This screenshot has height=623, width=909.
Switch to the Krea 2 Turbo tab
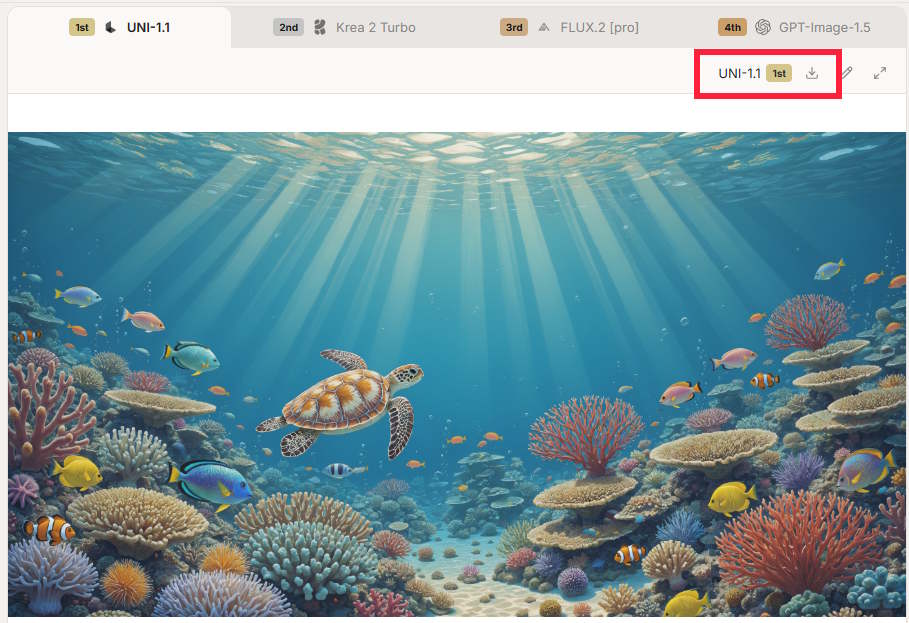point(344,27)
